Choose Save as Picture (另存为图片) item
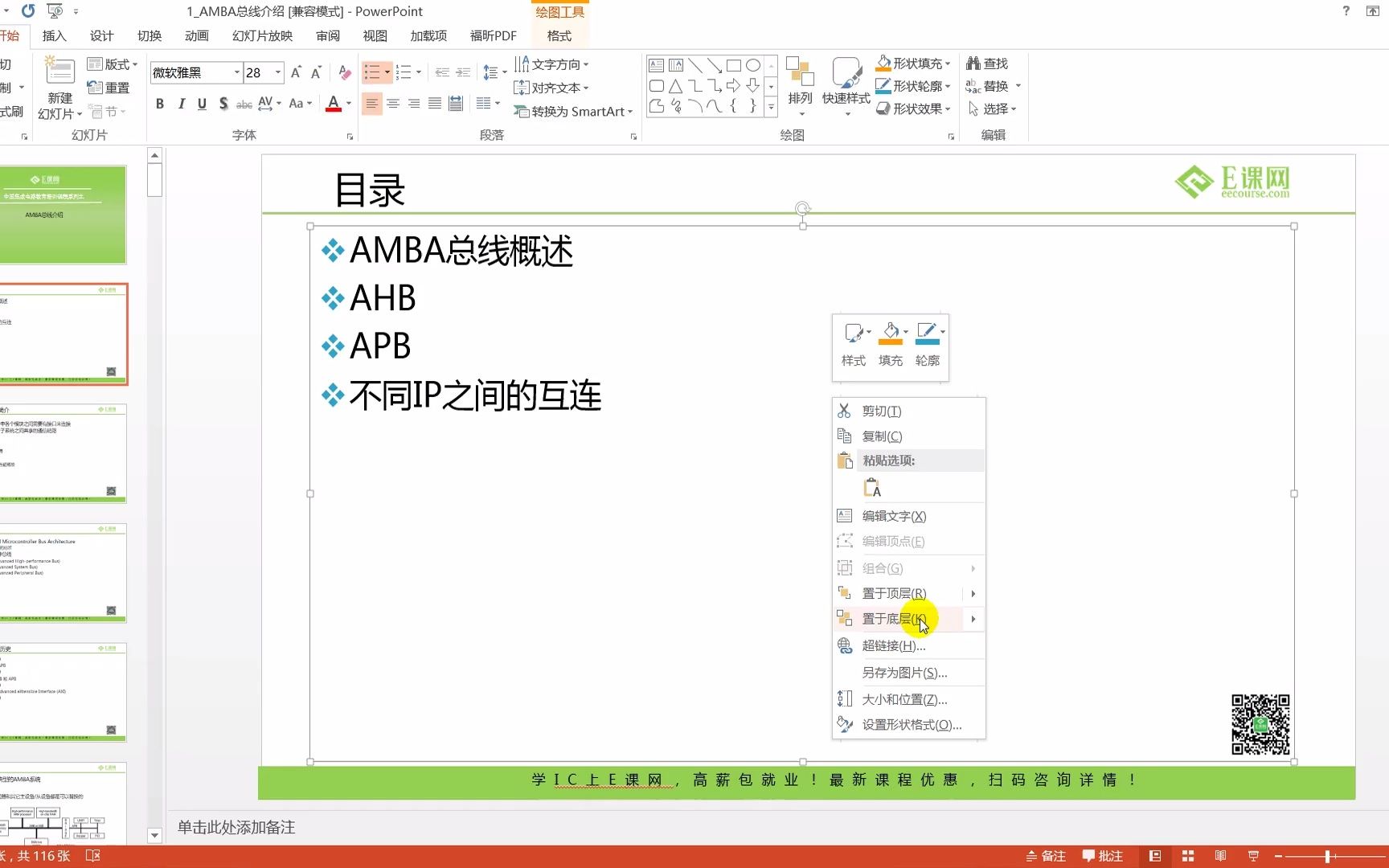The height and width of the screenshot is (868, 1389). pyautogui.click(x=908, y=673)
